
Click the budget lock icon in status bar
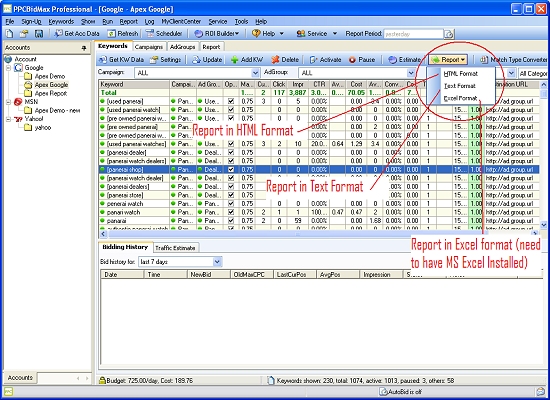tap(102, 380)
